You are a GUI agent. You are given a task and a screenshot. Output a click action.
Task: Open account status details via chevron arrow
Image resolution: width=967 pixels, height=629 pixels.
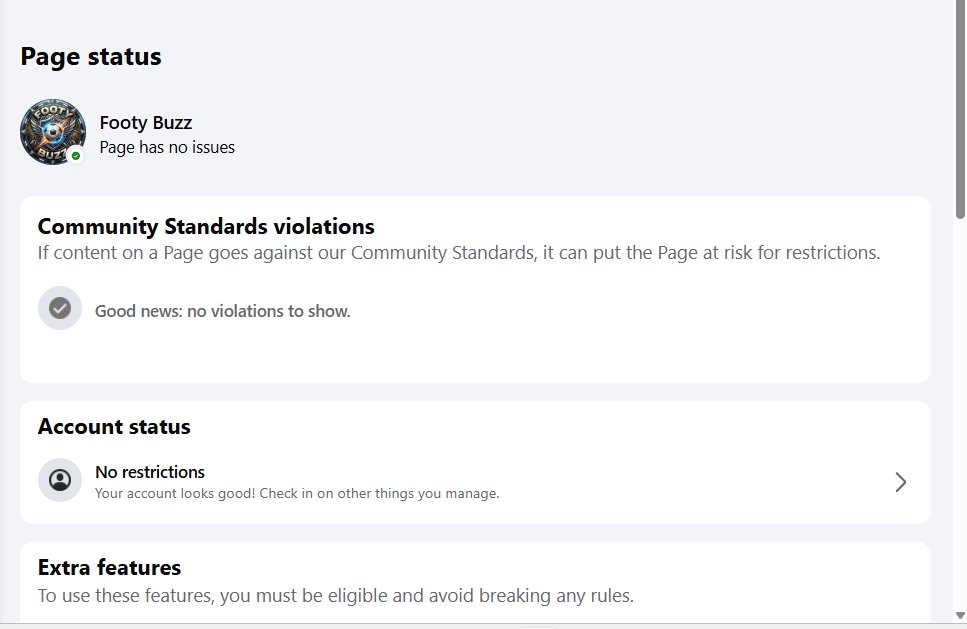[900, 482]
